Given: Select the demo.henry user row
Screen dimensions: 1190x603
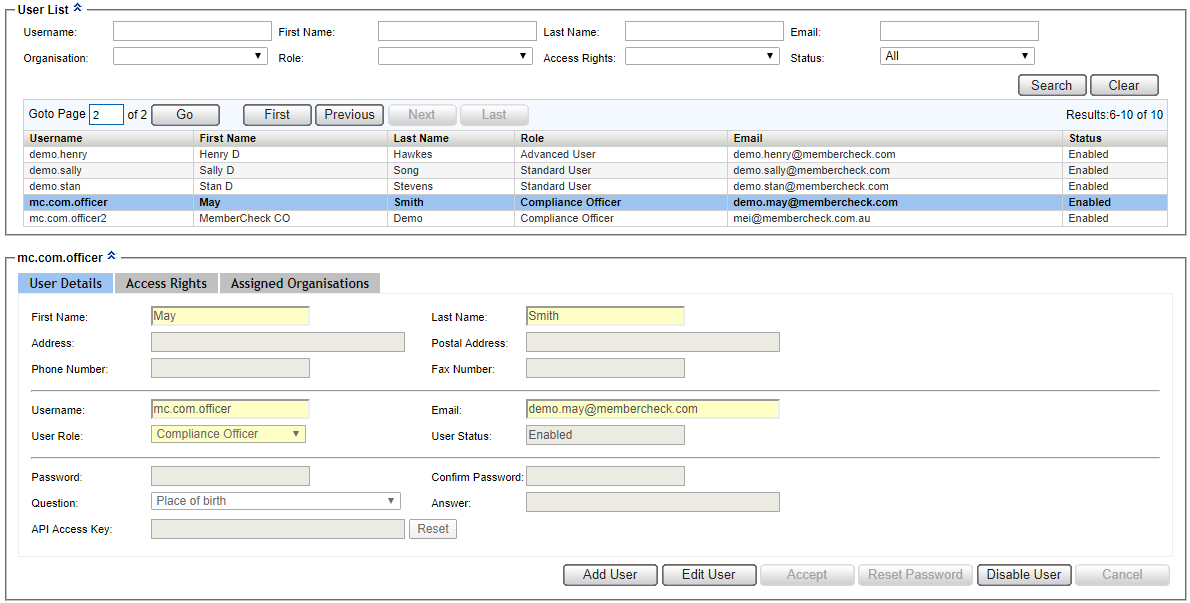Looking at the screenshot, I should click(595, 154).
